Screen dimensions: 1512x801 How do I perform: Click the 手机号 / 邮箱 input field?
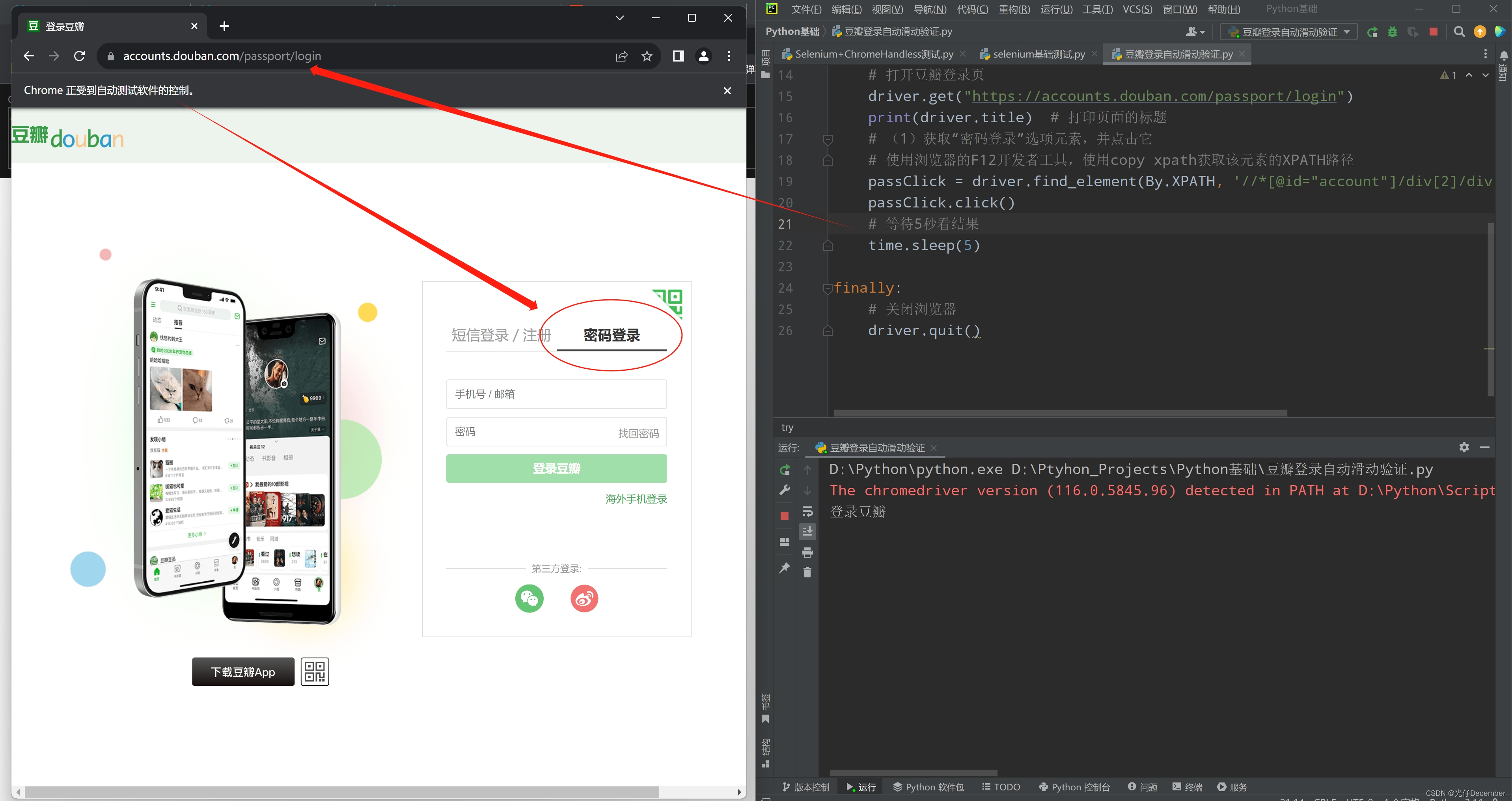pyautogui.click(x=556, y=394)
